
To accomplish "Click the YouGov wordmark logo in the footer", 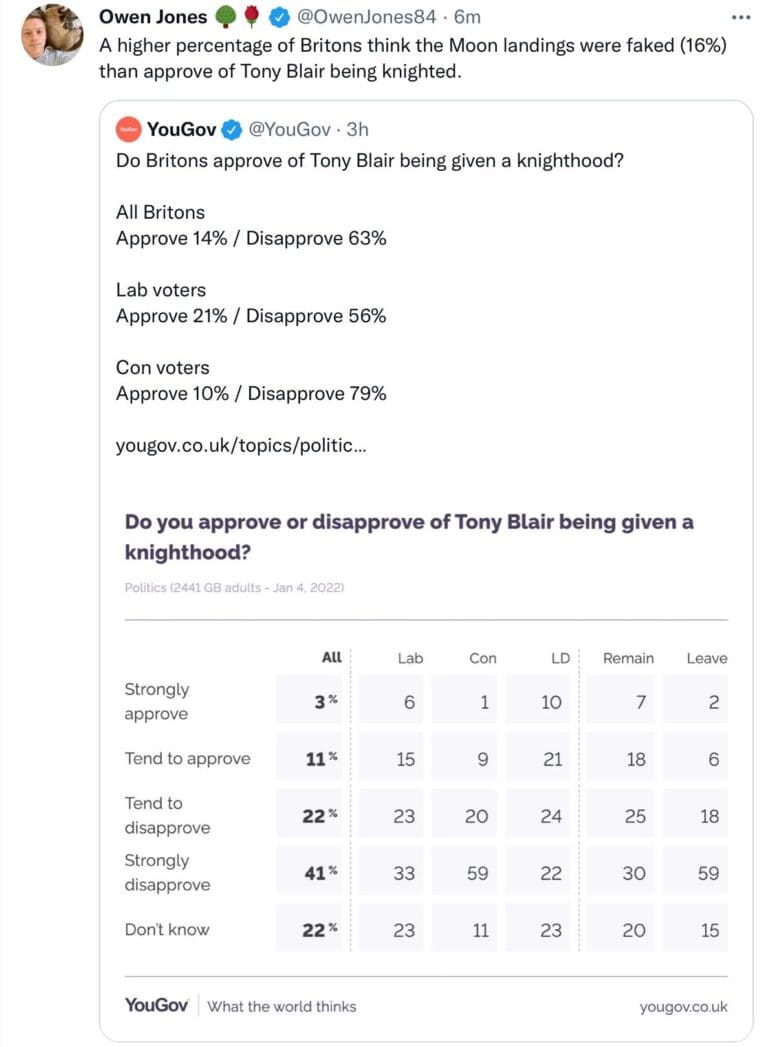I will [154, 1007].
